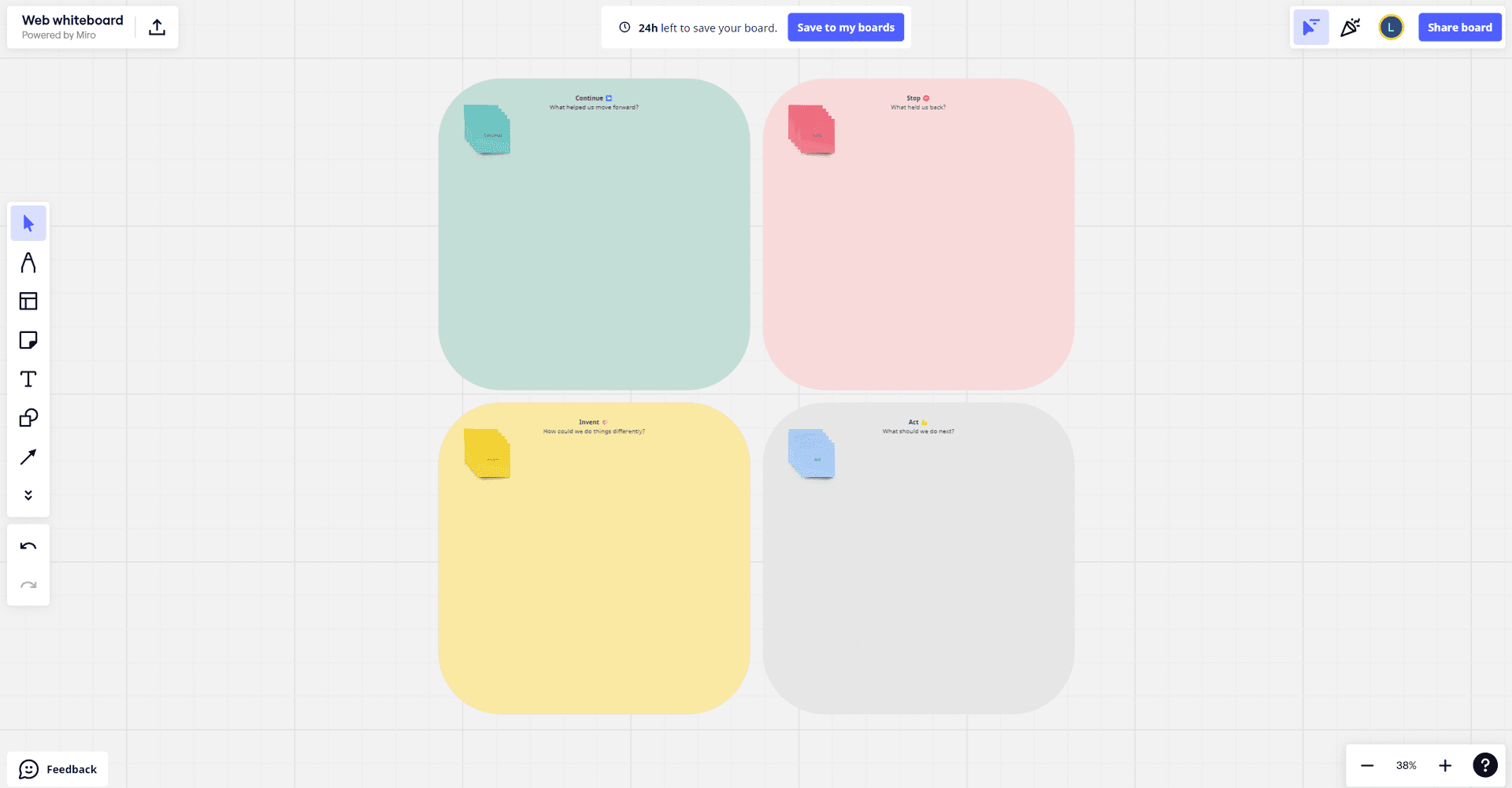Open the reactions party popper icon

(1351, 28)
